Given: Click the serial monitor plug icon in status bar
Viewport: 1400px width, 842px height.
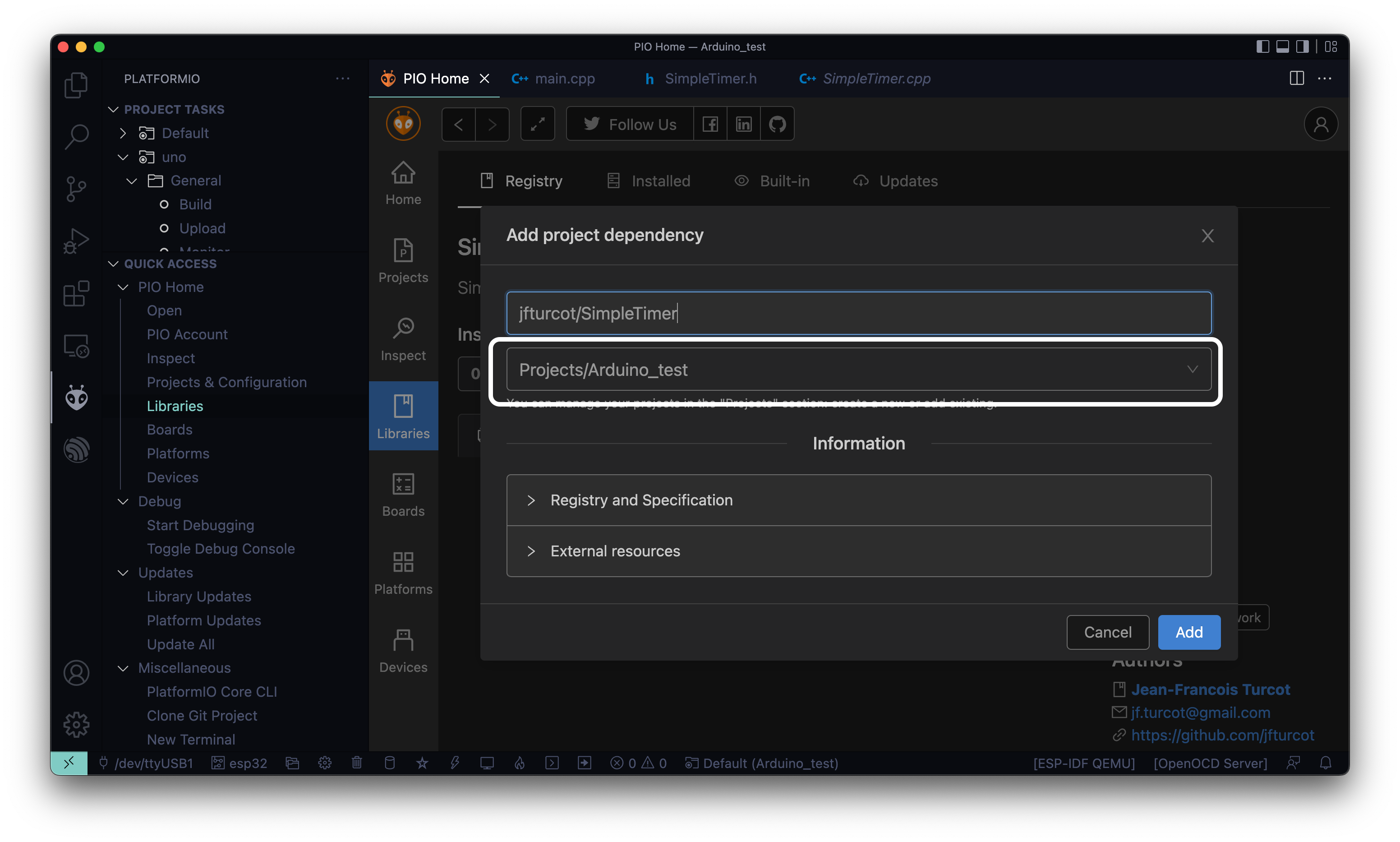Looking at the screenshot, I should click(x=104, y=763).
